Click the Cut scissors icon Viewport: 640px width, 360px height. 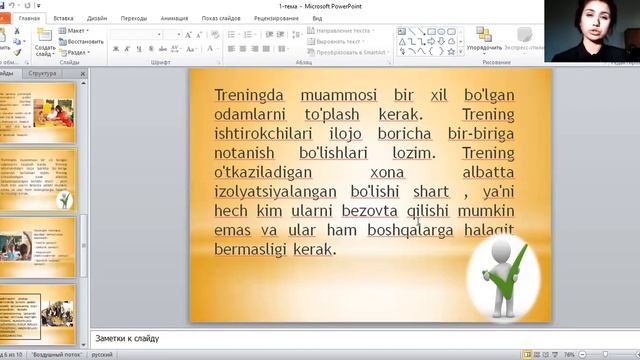pos(17,31)
